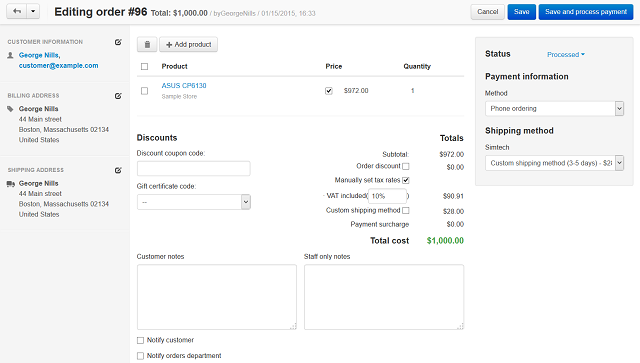
Task: Click the trash delete icon
Action: pos(147,45)
